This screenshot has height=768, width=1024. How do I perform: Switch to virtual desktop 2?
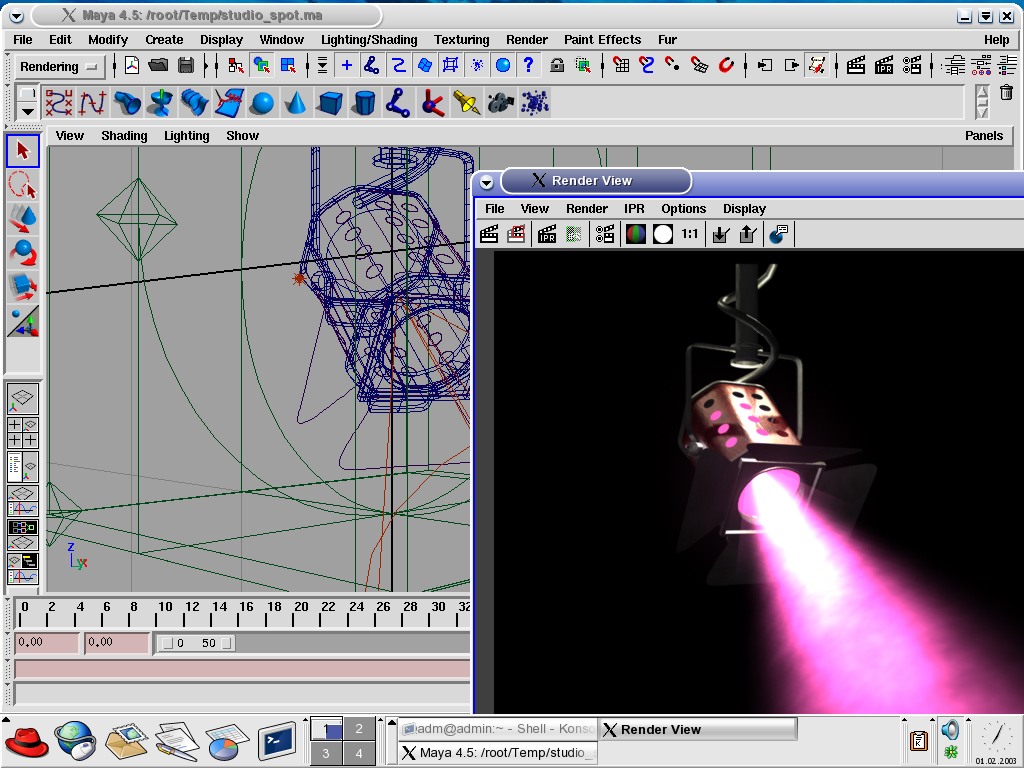[x=359, y=729]
